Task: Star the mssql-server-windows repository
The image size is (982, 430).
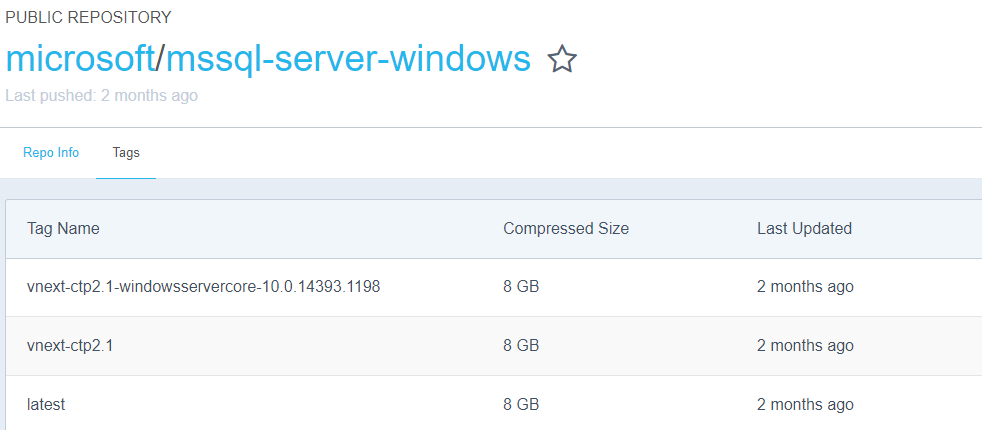Action: pyautogui.click(x=562, y=60)
